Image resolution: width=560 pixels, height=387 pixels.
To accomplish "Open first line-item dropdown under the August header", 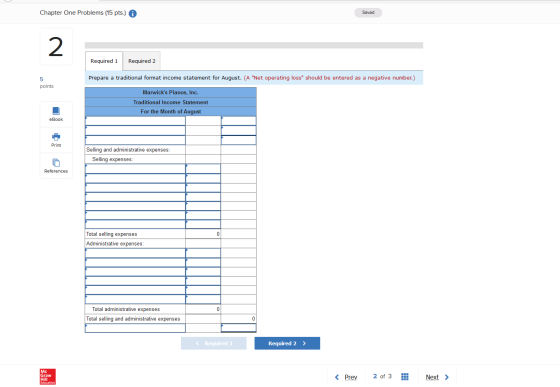I will point(135,121).
